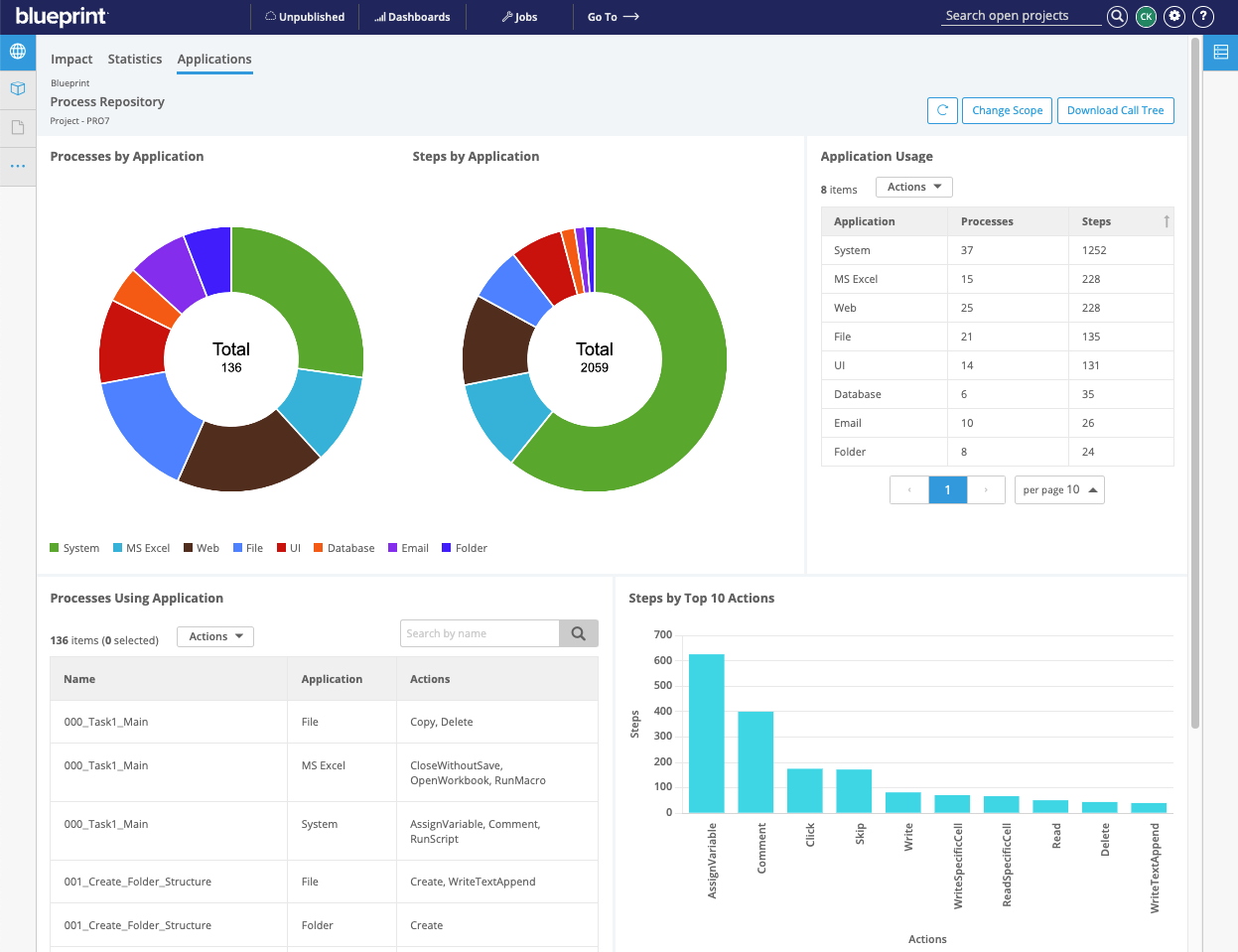Switch to the Statistics tab
Viewport: 1238px width, 952px height.
(x=134, y=59)
